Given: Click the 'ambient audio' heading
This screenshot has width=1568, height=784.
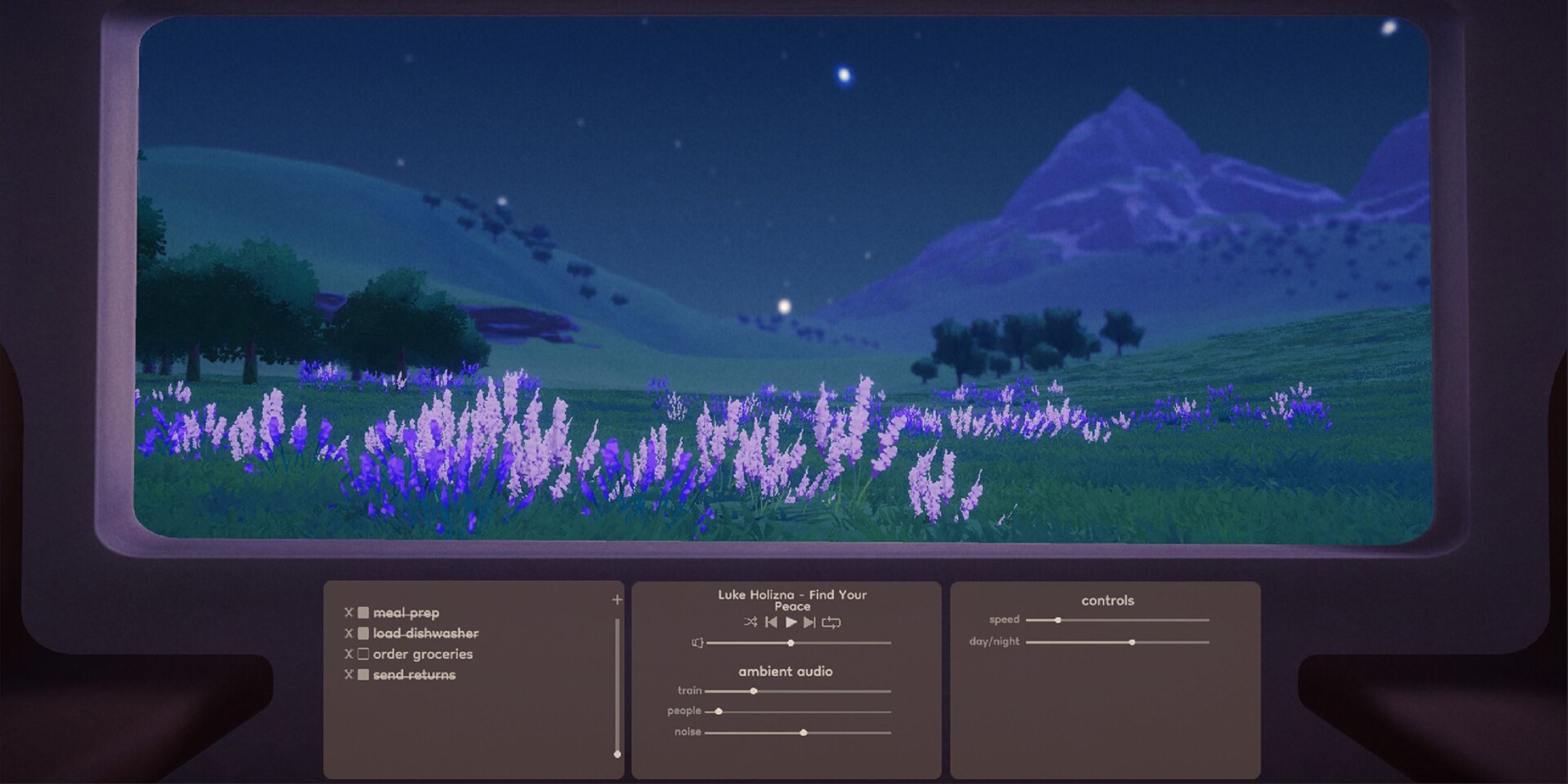Looking at the screenshot, I should (785, 671).
